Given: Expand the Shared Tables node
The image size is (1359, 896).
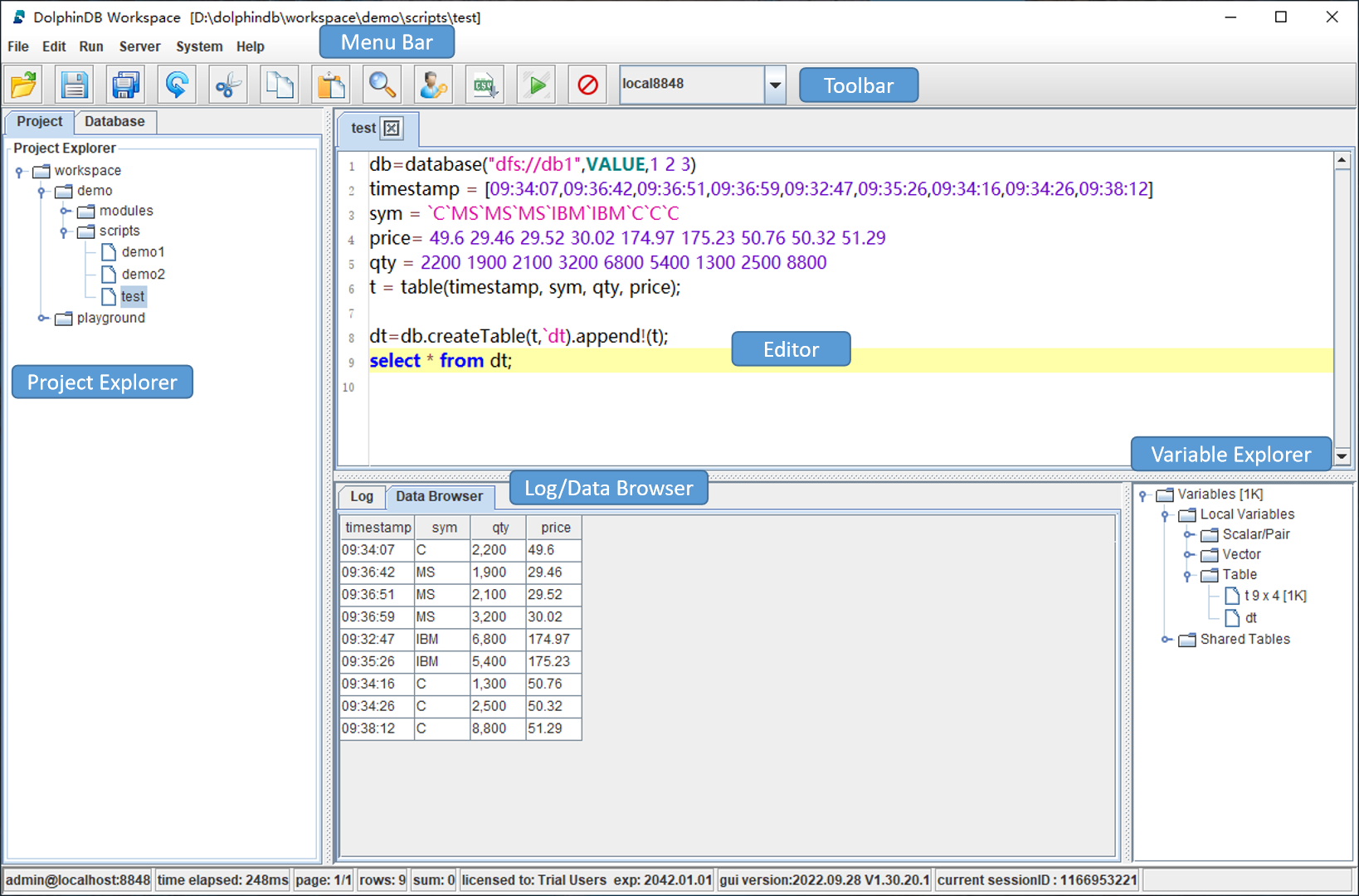Looking at the screenshot, I should click(x=1166, y=640).
